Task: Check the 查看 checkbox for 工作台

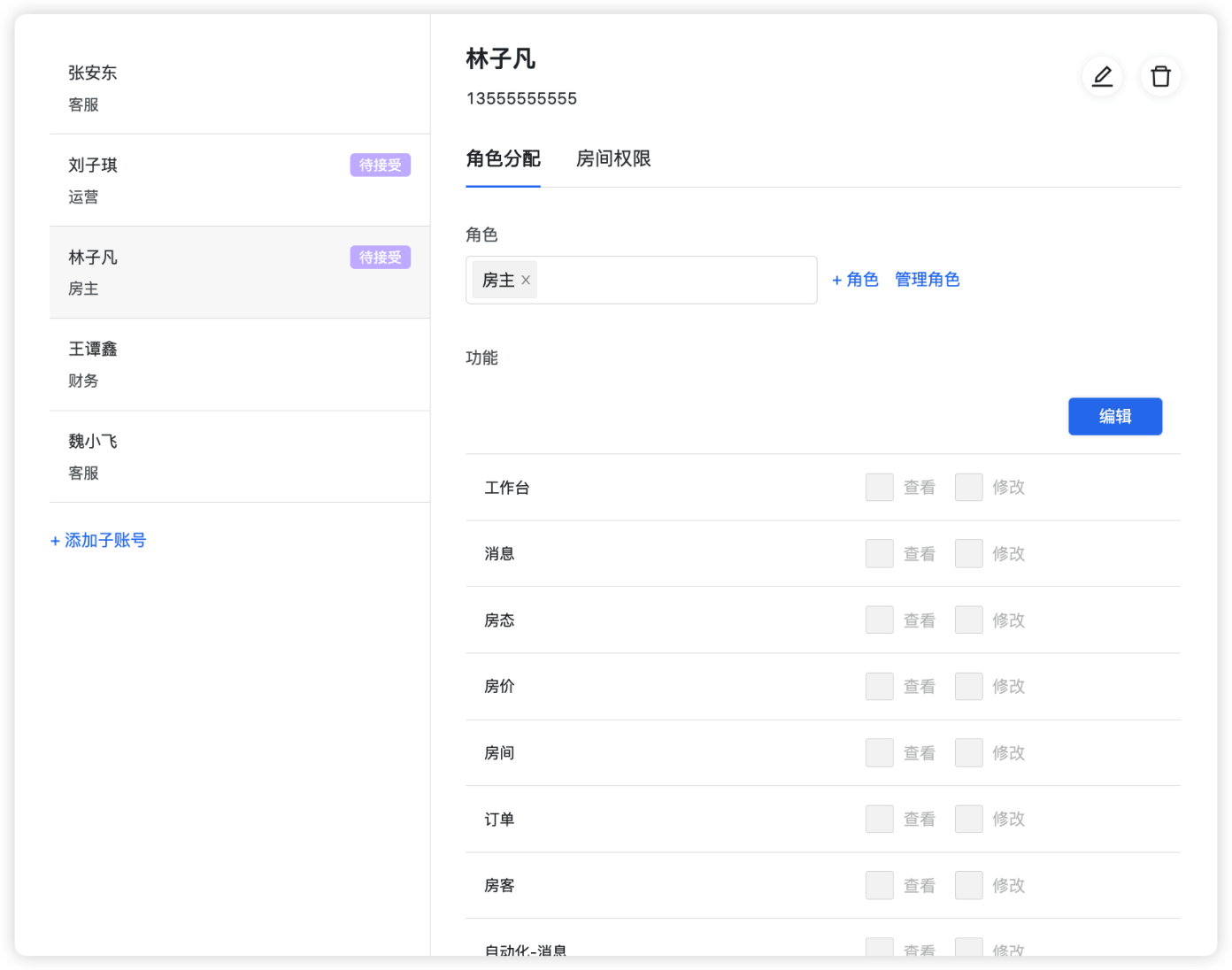Action: (879, 487)
